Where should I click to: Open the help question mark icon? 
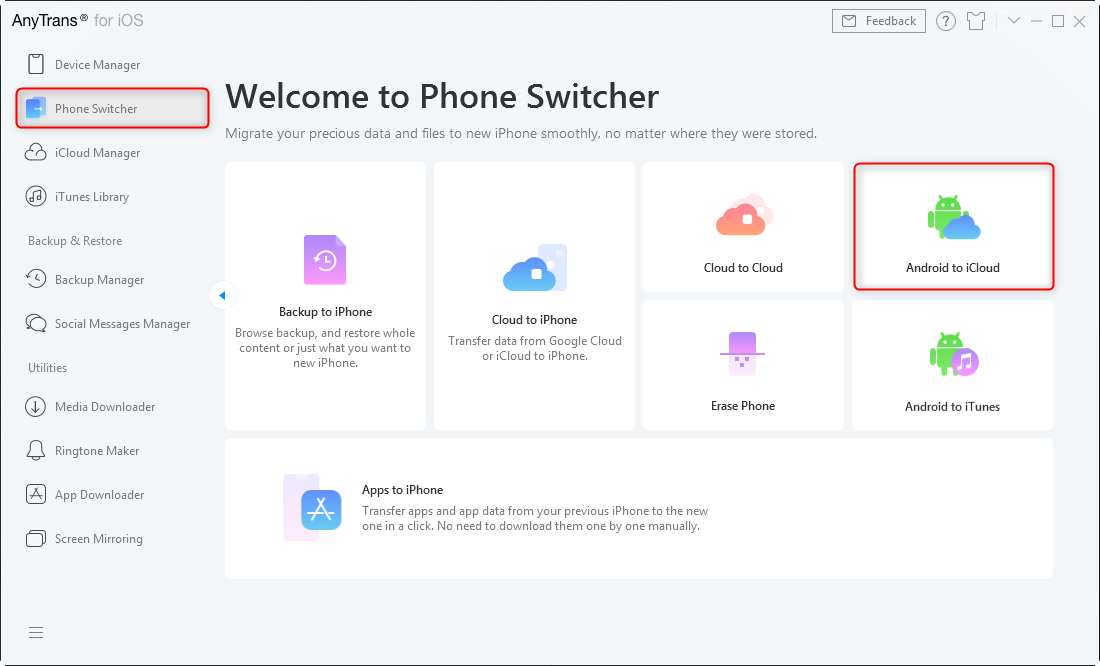tap(946, 21)
